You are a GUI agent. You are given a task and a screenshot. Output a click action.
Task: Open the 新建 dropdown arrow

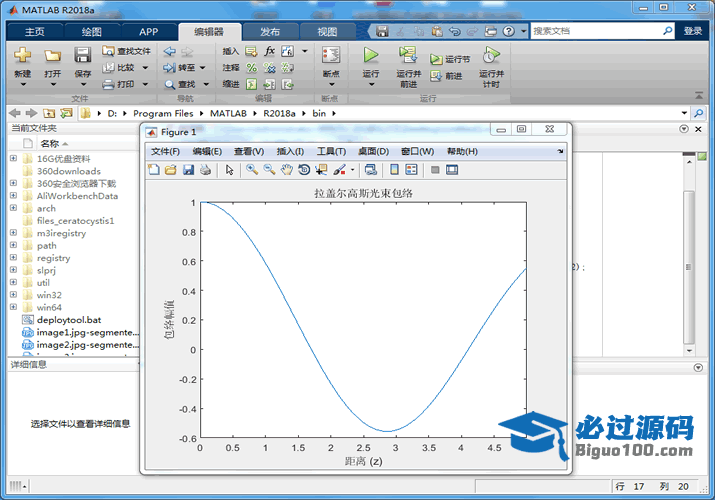[x=23, y=85]
